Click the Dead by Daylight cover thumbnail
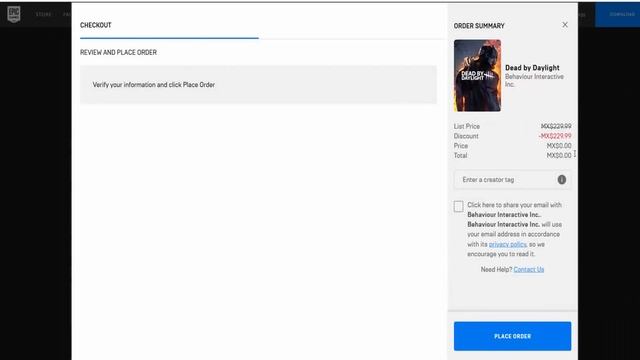 point(477,76)
